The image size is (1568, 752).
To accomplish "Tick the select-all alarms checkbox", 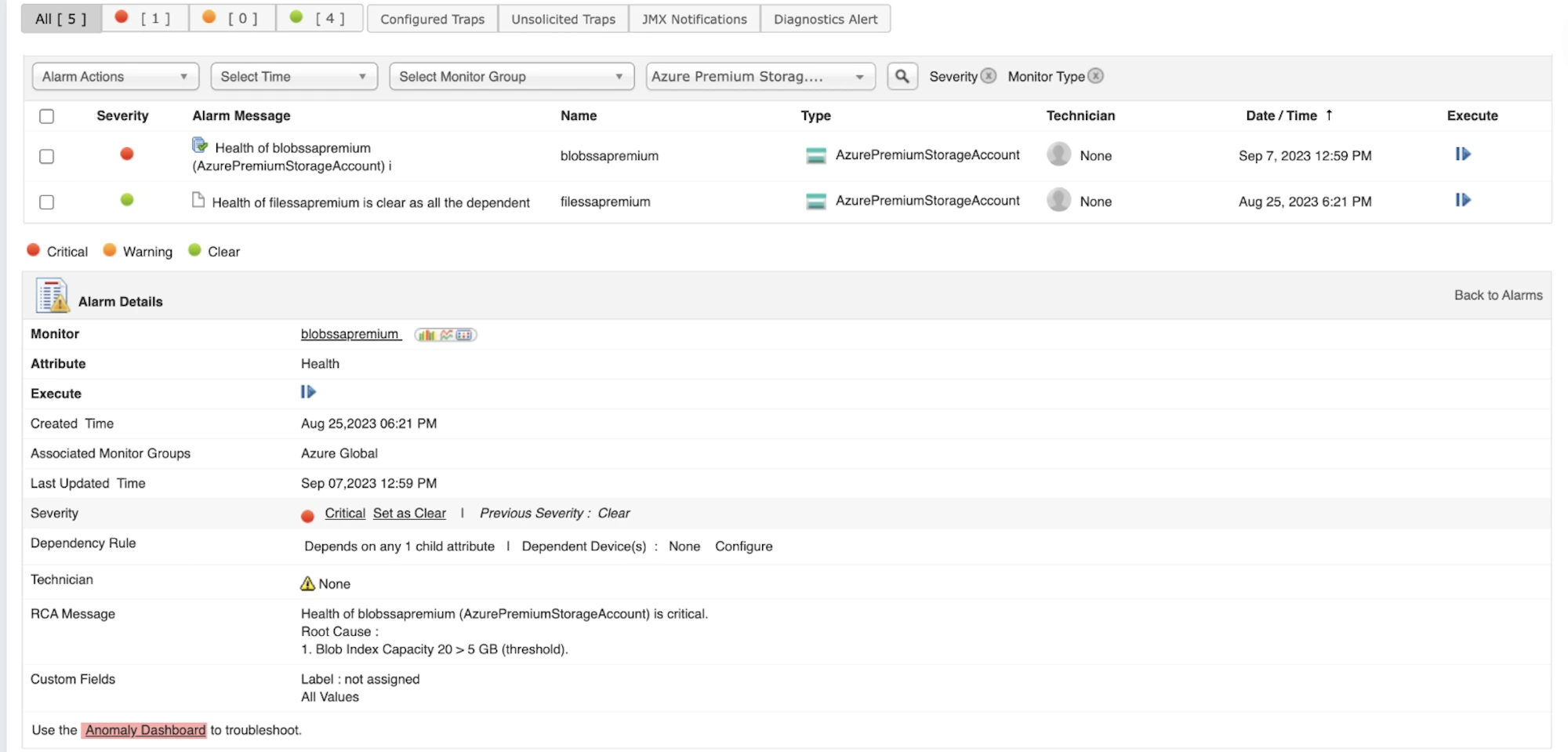I will tap(47, 116).
